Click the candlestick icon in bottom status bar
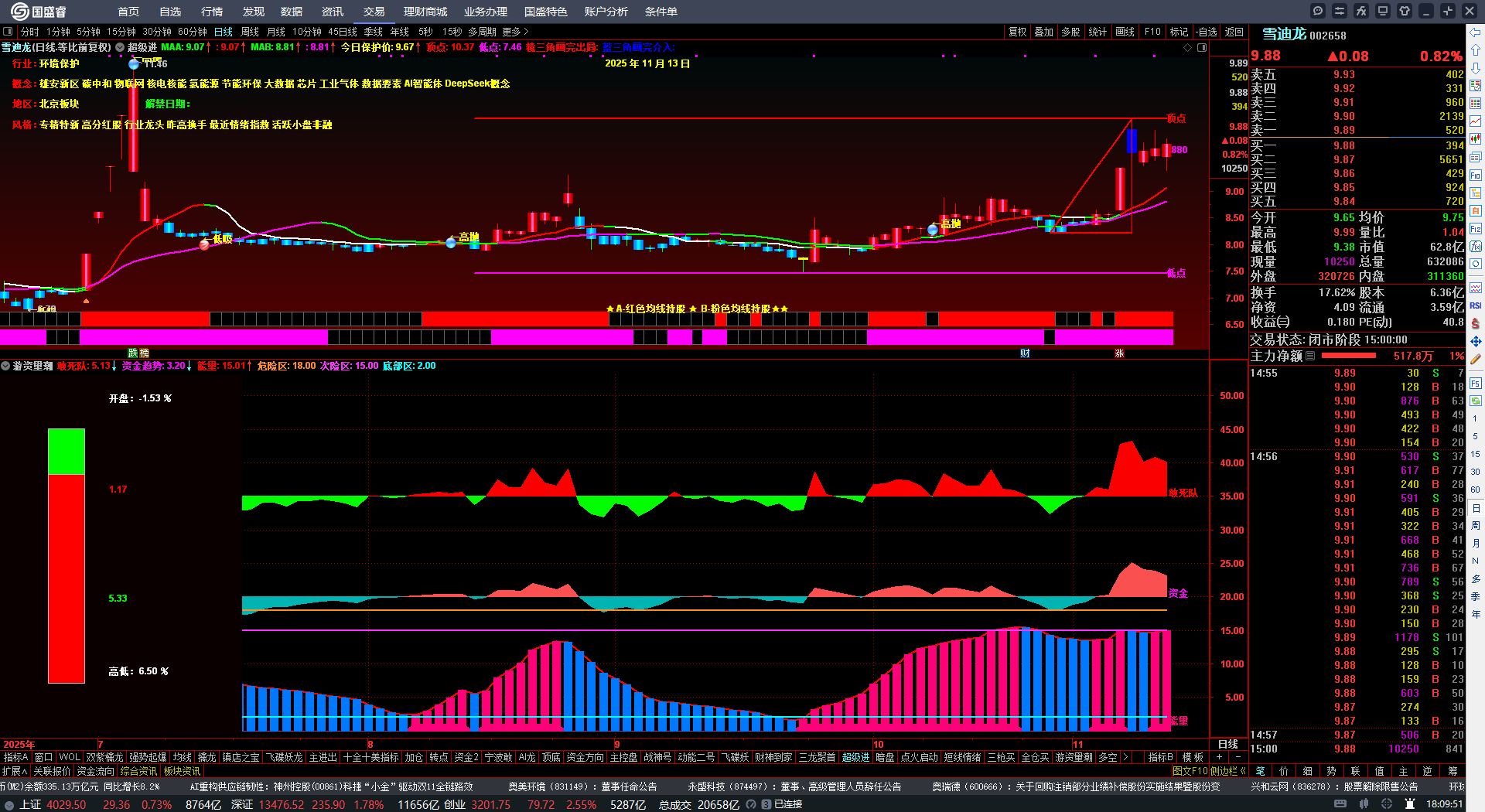 [x=1364, y=804]
